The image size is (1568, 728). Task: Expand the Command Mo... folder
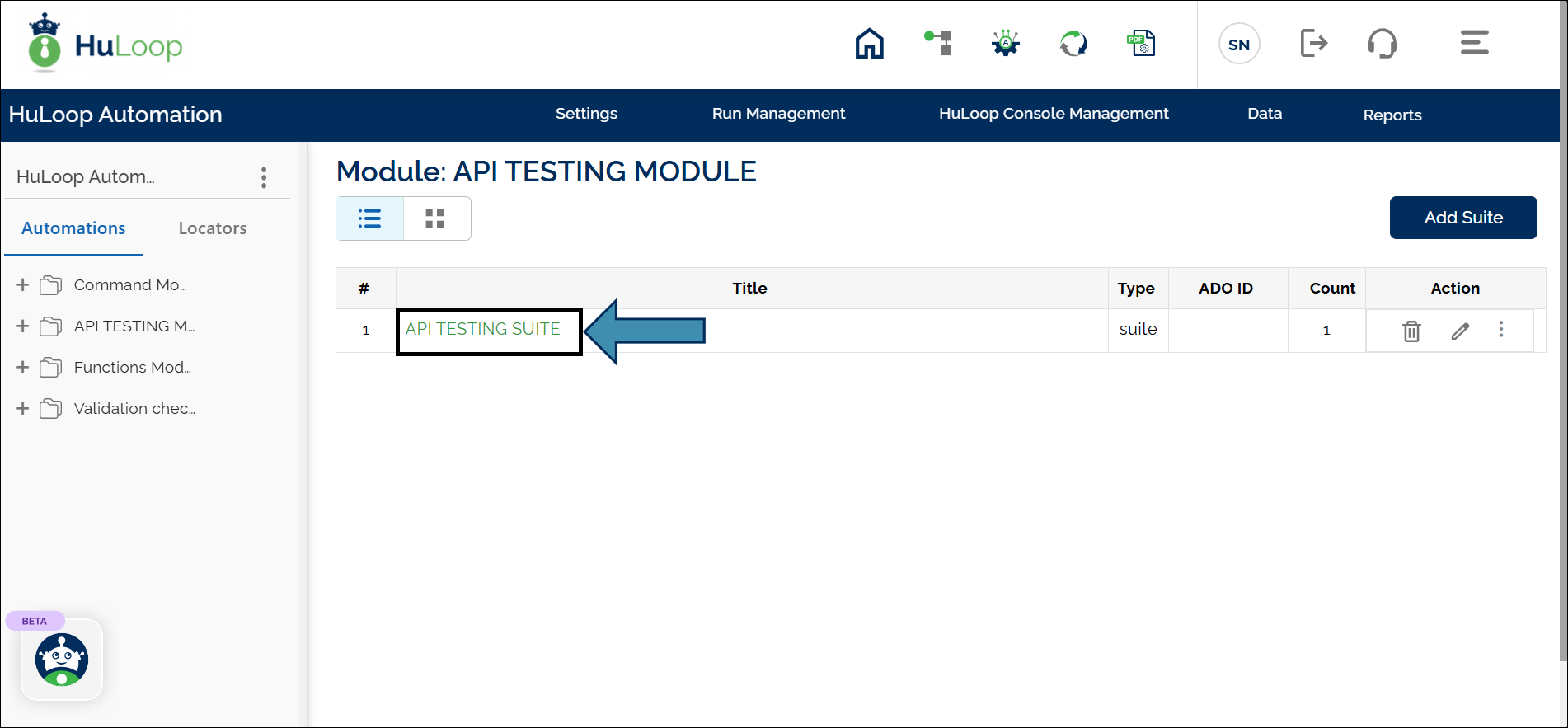tap(23, 285)
